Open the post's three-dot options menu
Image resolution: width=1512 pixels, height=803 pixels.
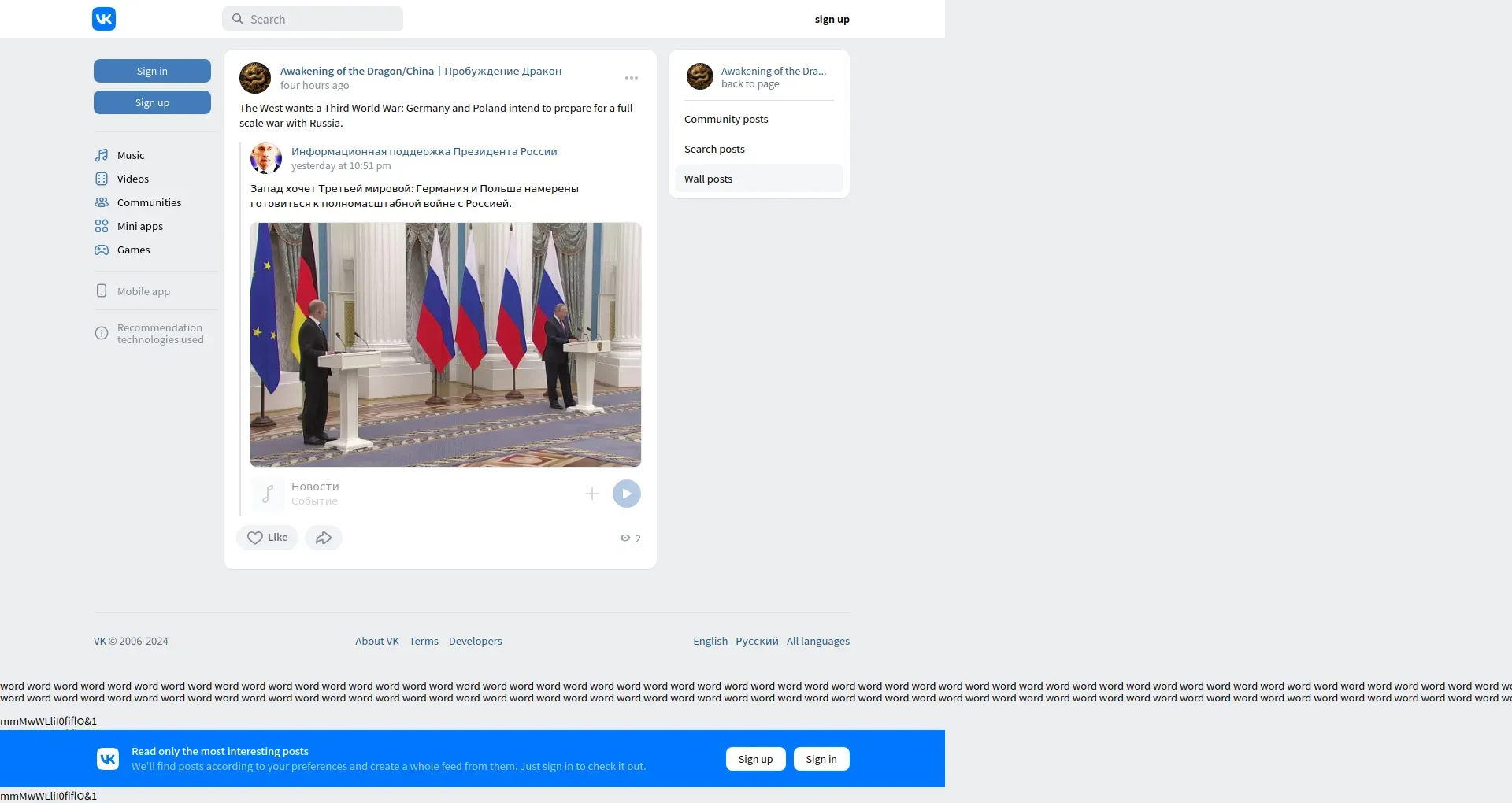pos(632,78)
